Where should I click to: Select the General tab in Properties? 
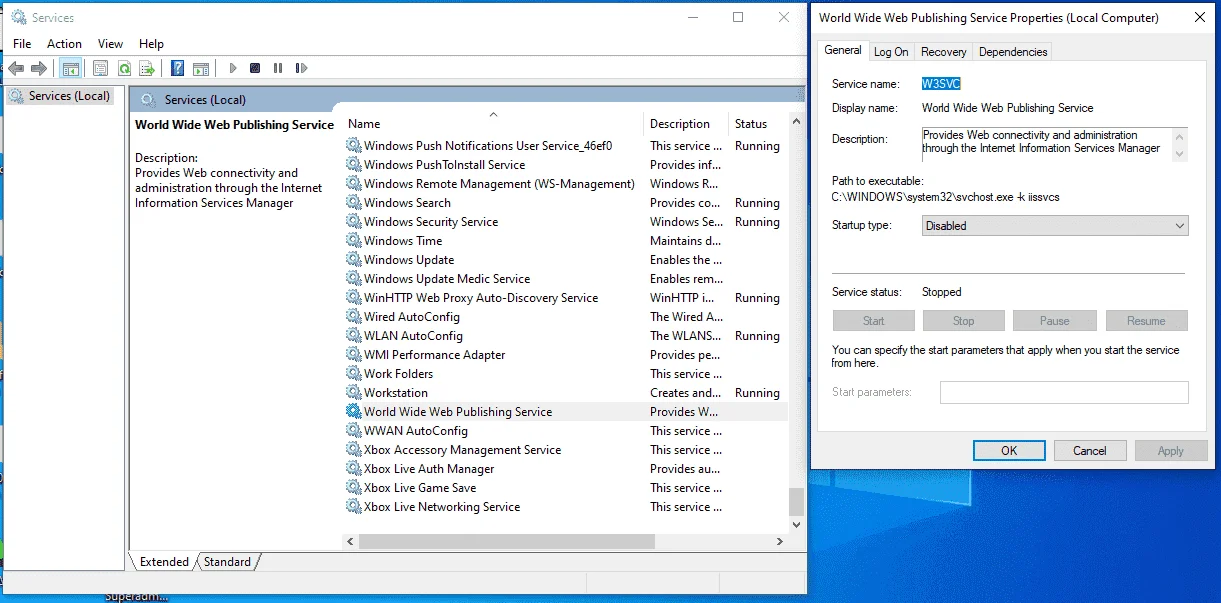(843, 50)
